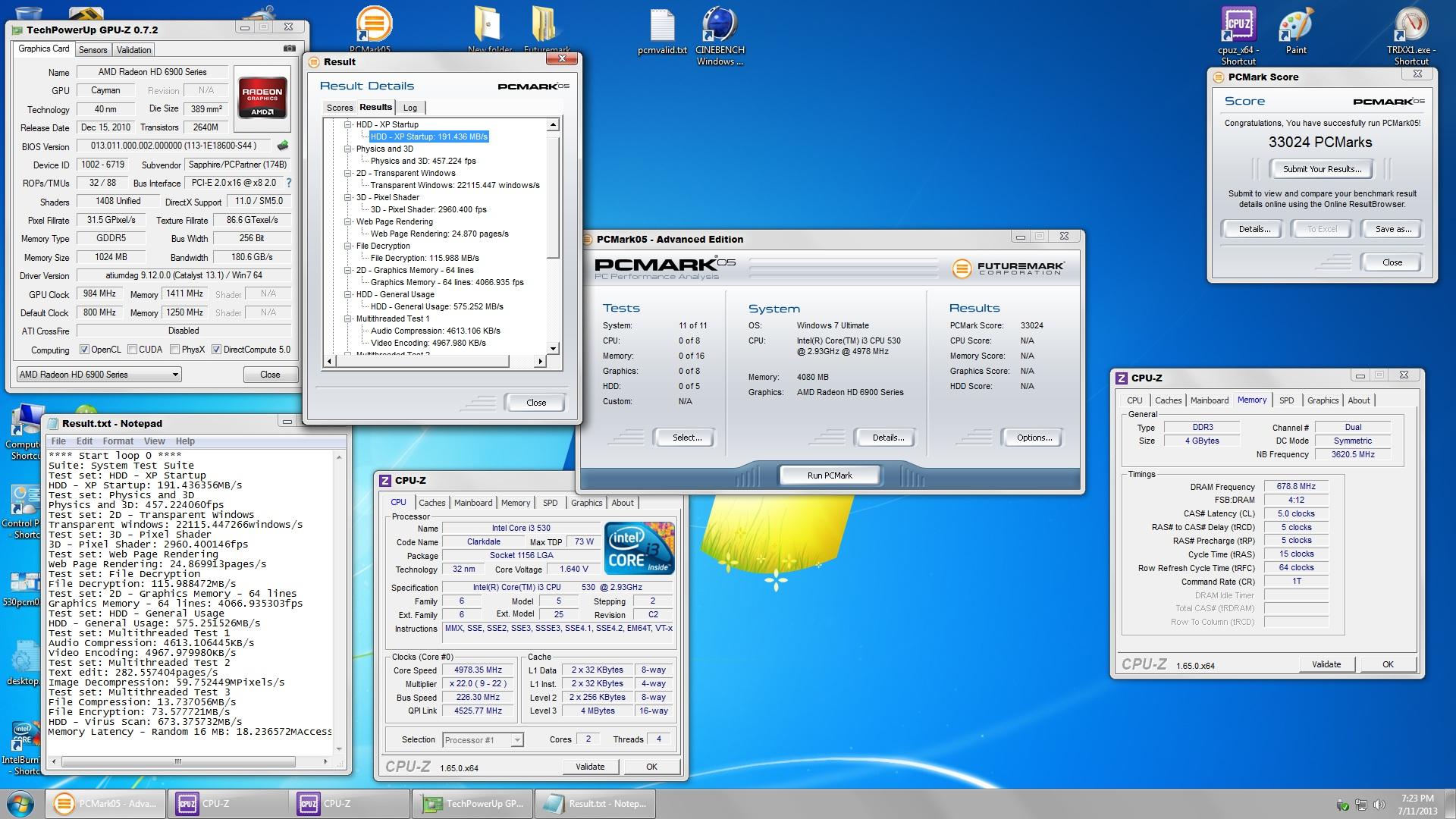Switch to SPD tab in CPU-Z Memory window
This screenshot has height=819, width=1456.
point(1287,400)
